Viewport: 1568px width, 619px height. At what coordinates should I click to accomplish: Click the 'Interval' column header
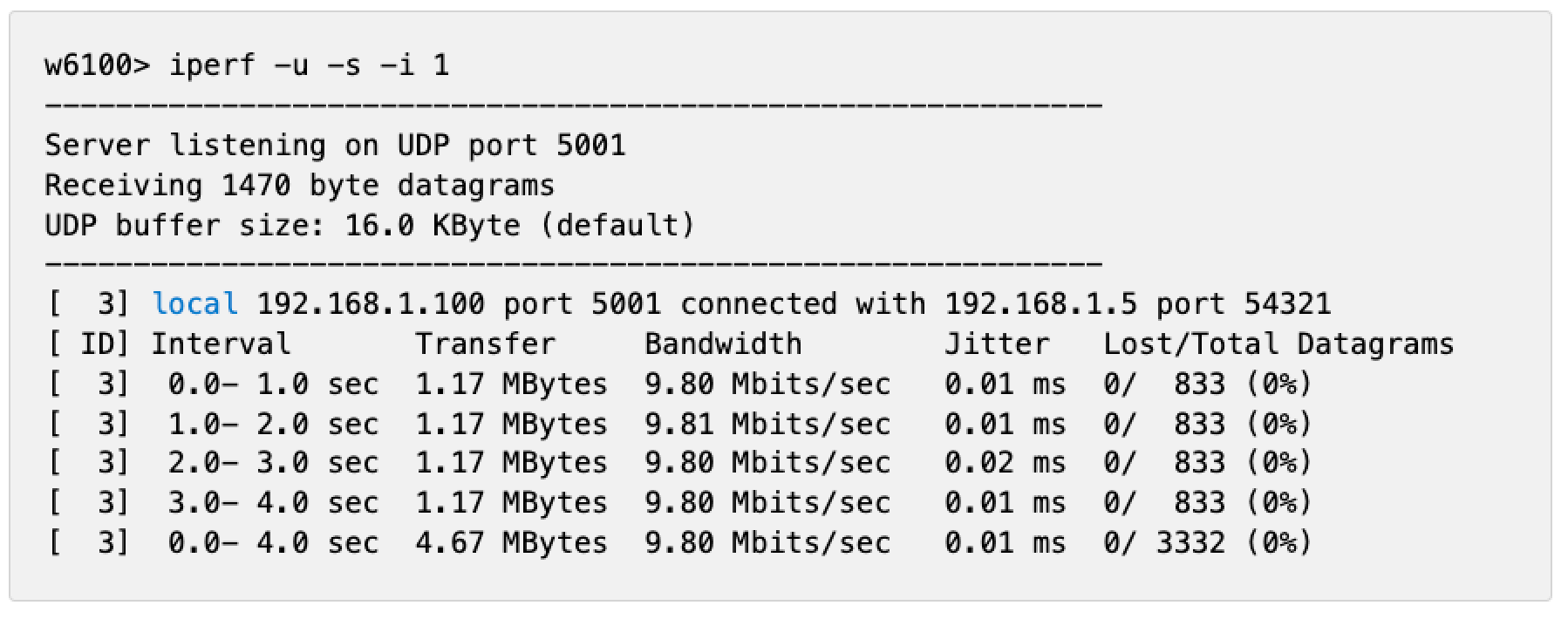pyautogui.click(x=221, y=344)
